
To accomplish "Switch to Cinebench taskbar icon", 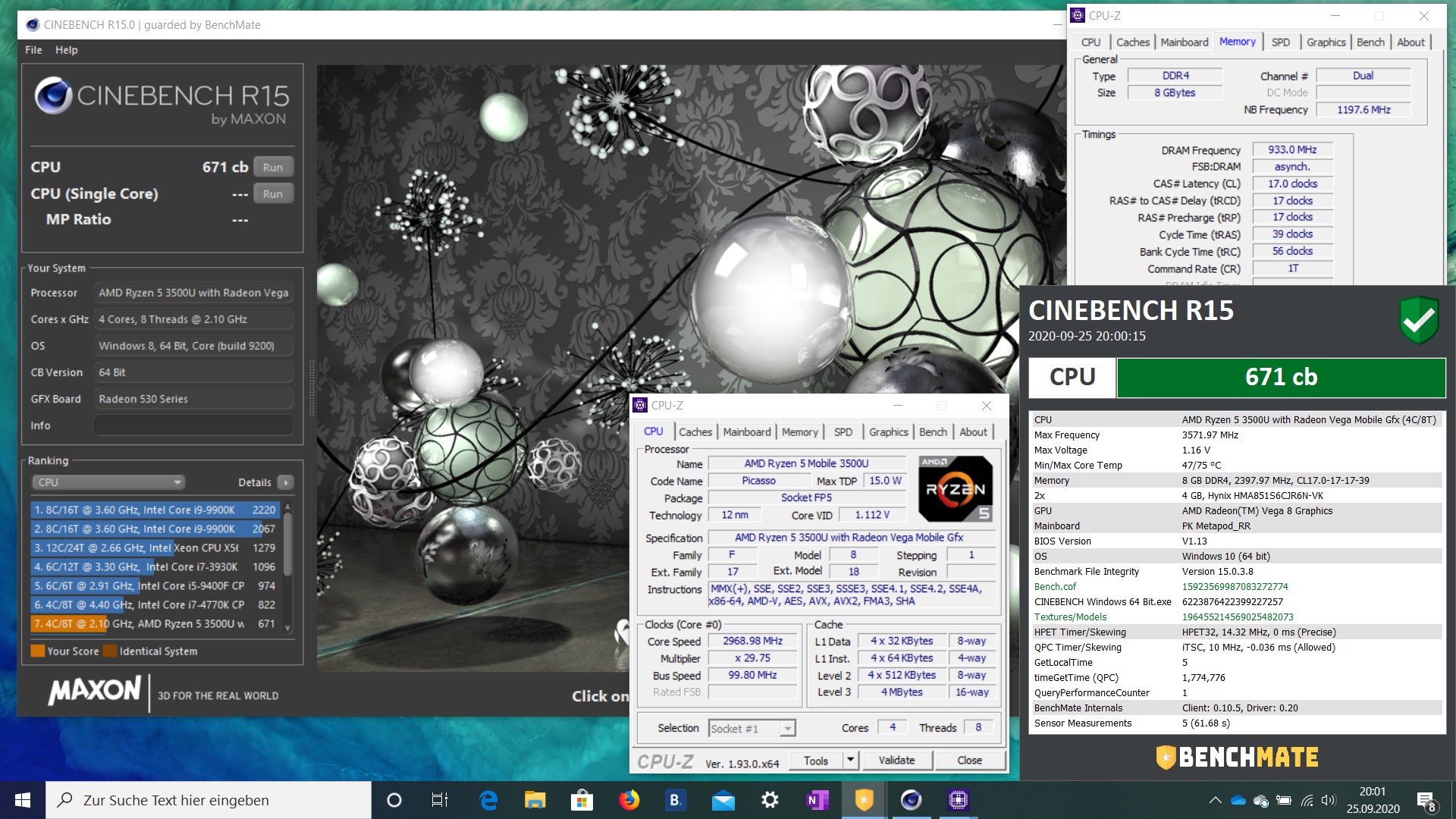I will (911, 800).
